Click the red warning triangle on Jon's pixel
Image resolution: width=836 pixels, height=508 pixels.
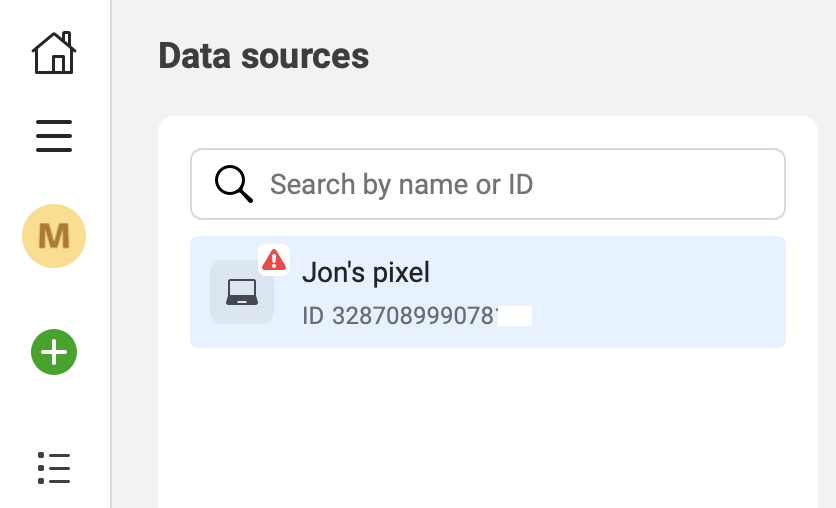[274, 260]
